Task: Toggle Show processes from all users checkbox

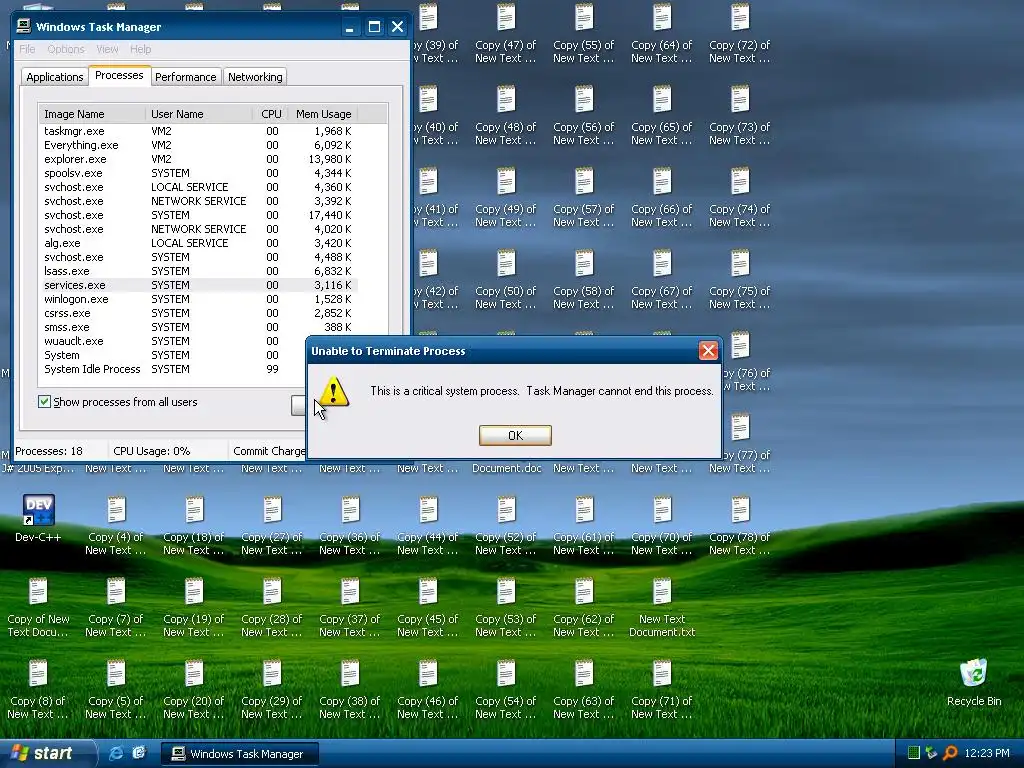Action: (44, 402)
